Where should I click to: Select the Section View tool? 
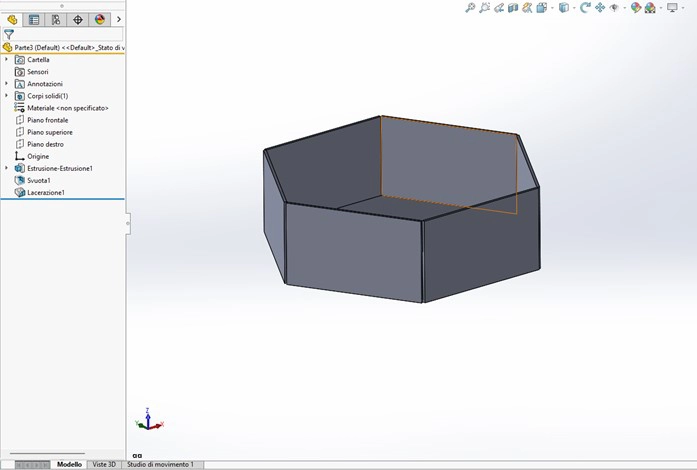pos(513,7)
